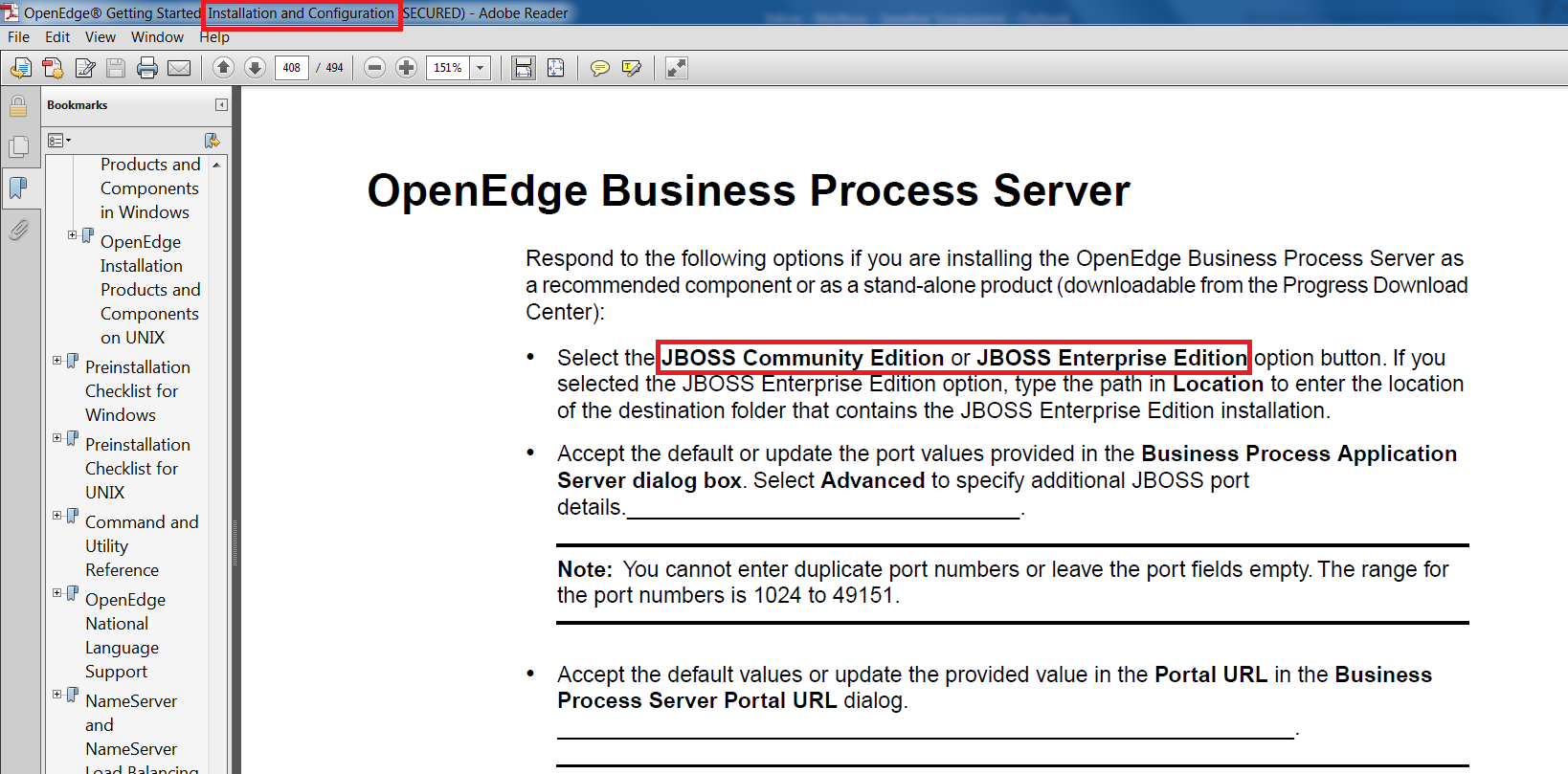Open the zoom percentage dropdown arrow
This screenshot has height=774, width=1568.
(x=481, y=68)
